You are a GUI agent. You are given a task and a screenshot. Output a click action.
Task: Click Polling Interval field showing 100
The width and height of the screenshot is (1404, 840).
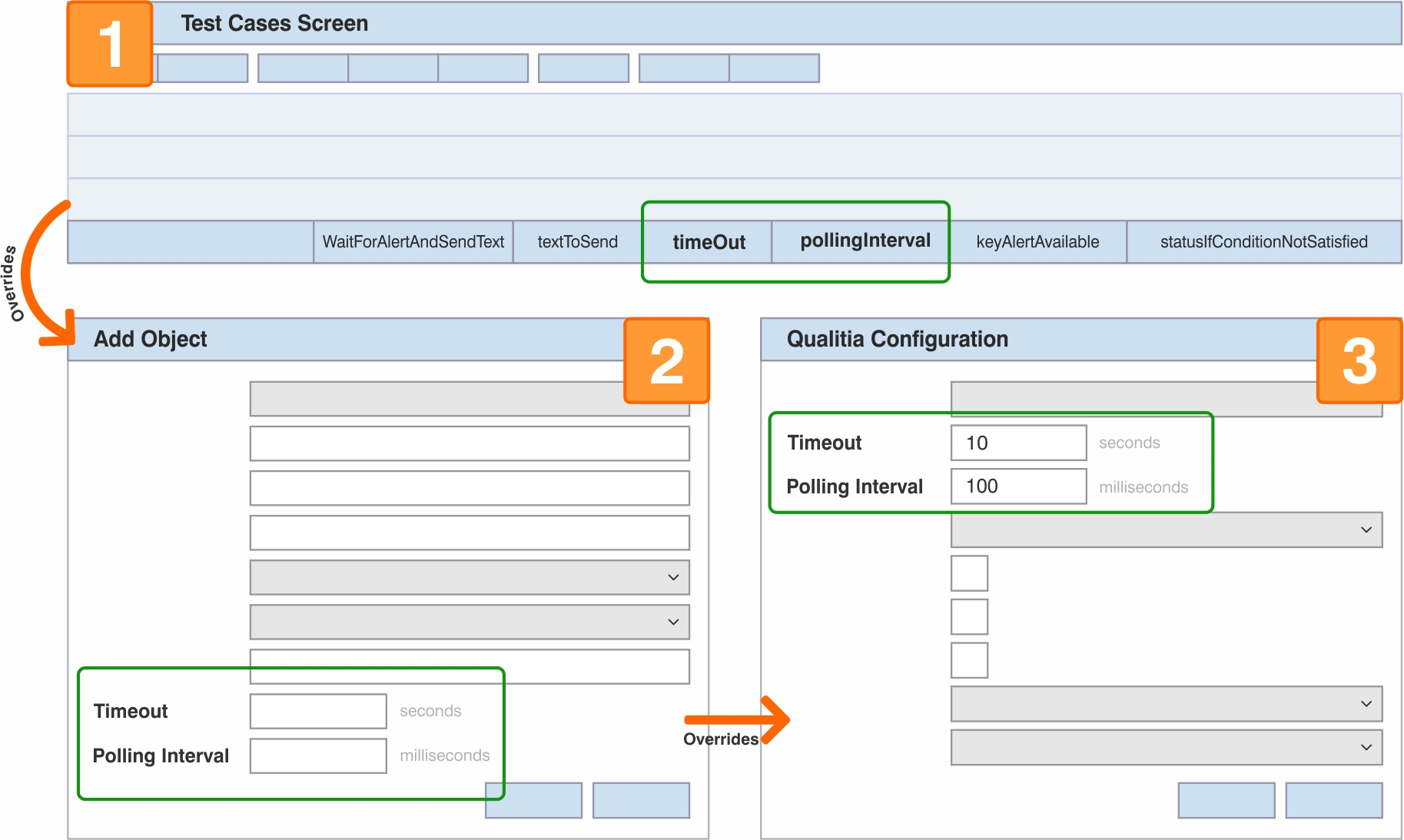pos(1018,486)
